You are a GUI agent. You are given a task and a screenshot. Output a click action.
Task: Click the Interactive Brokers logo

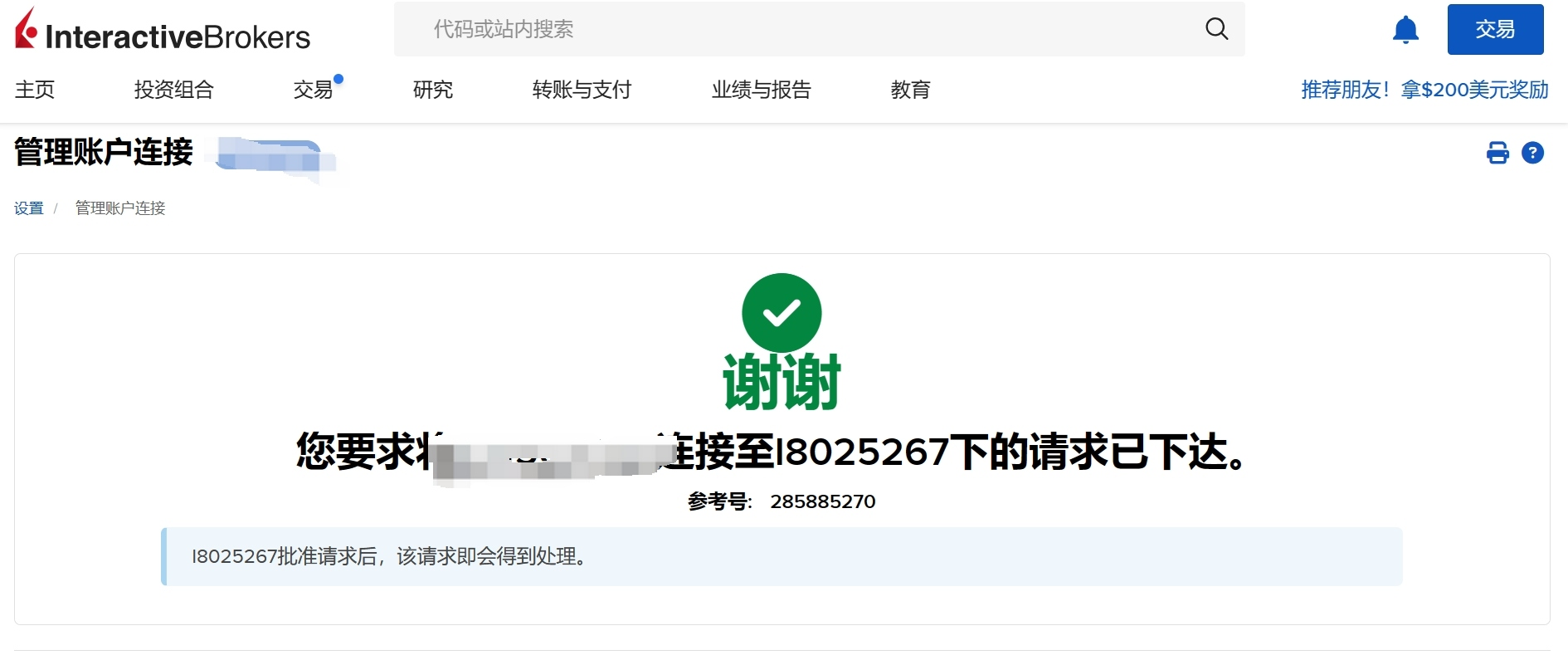pos(163,30)
